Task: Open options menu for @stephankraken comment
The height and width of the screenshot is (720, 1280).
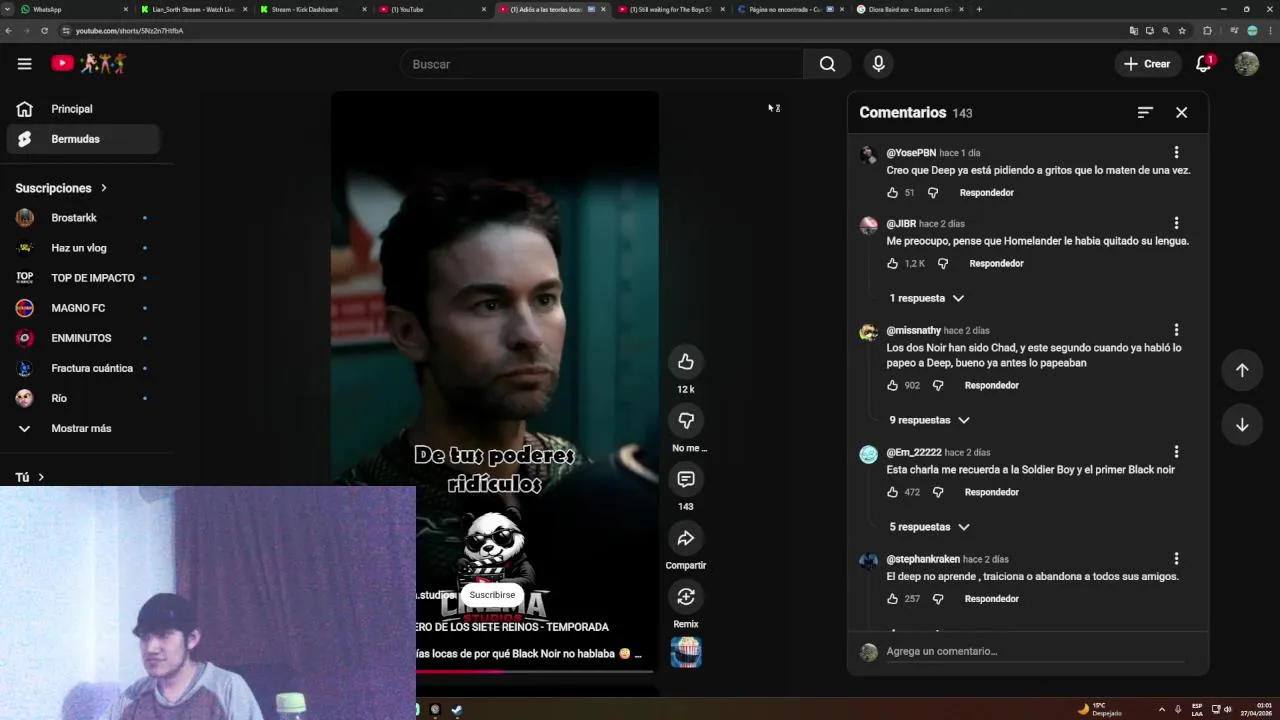Action: click(1176, 559)
